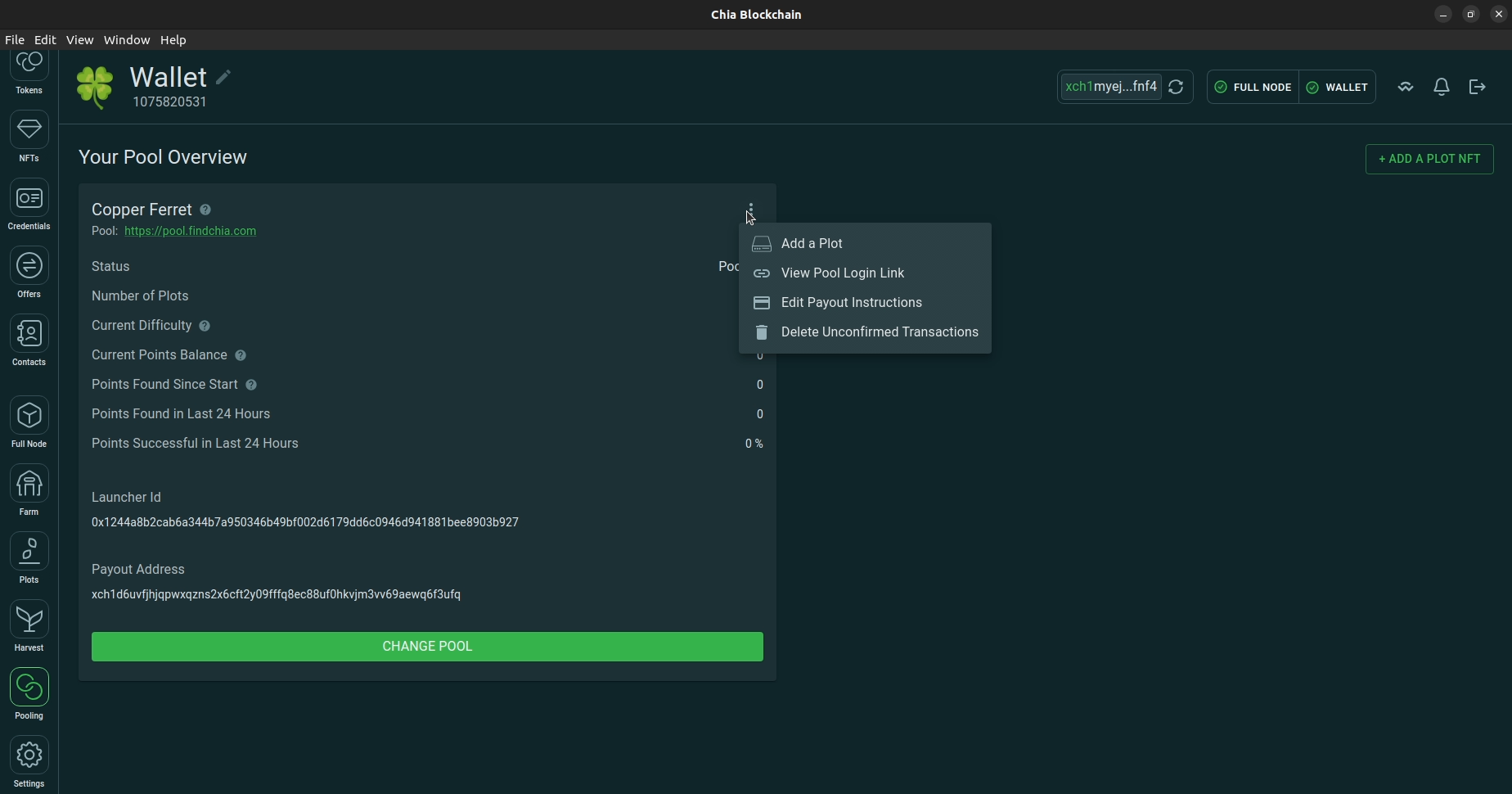Screen dimensions: 1512x794
Task: Copy the xch1myej...fnf4 address field
Action: coord(1110,87)
